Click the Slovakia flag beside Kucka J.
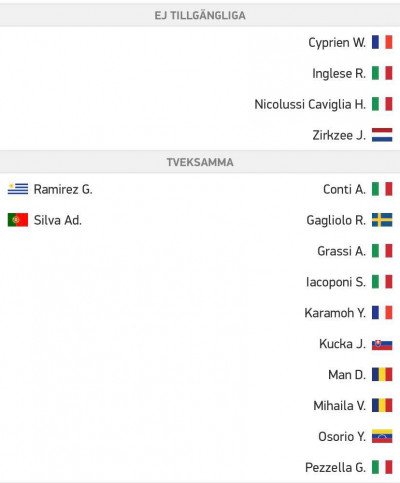 (x=382, y=344)
